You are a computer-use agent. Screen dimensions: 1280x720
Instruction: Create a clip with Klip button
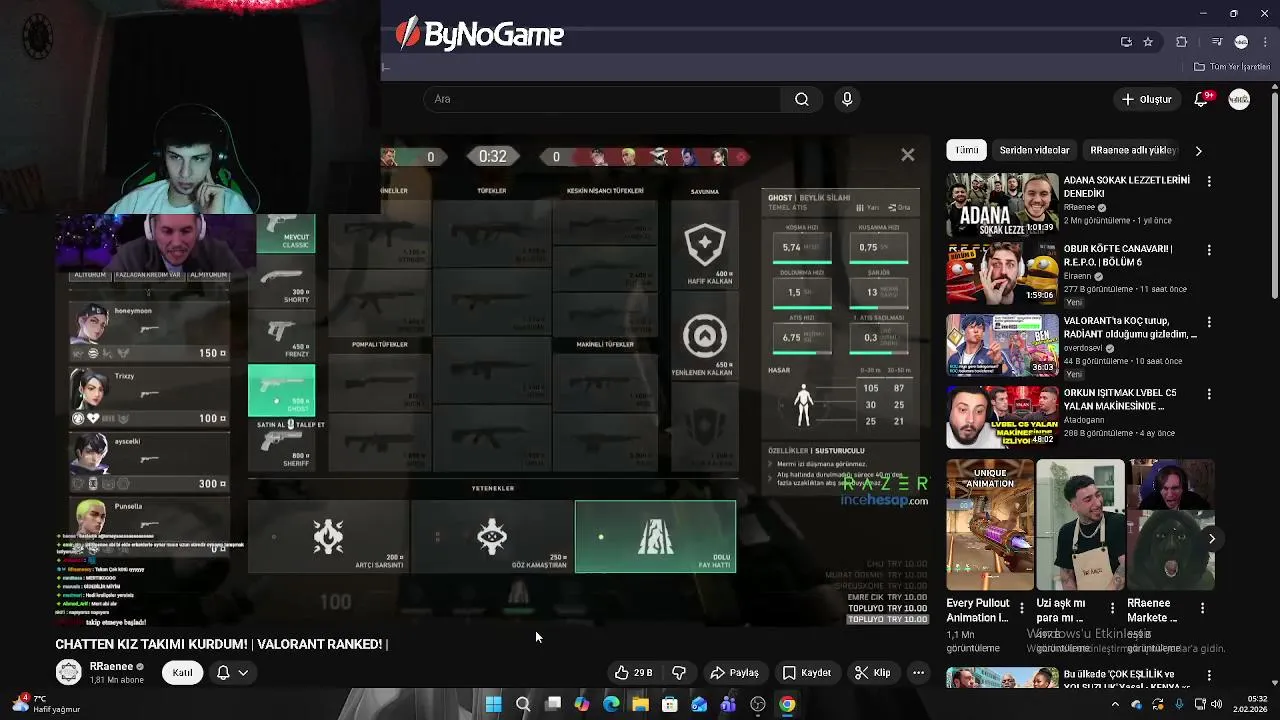click(873, 673)
